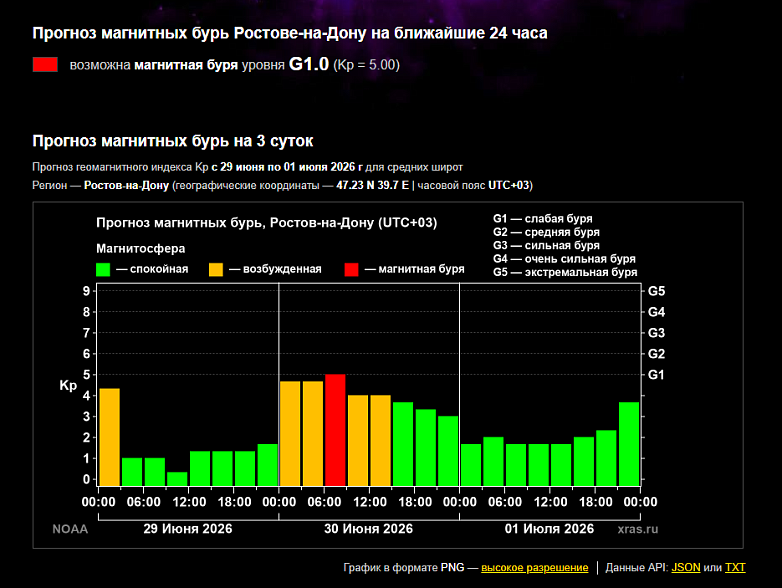
Task: Click the red Kp 5 bar on 30 June
Action: tap(336, 430)
